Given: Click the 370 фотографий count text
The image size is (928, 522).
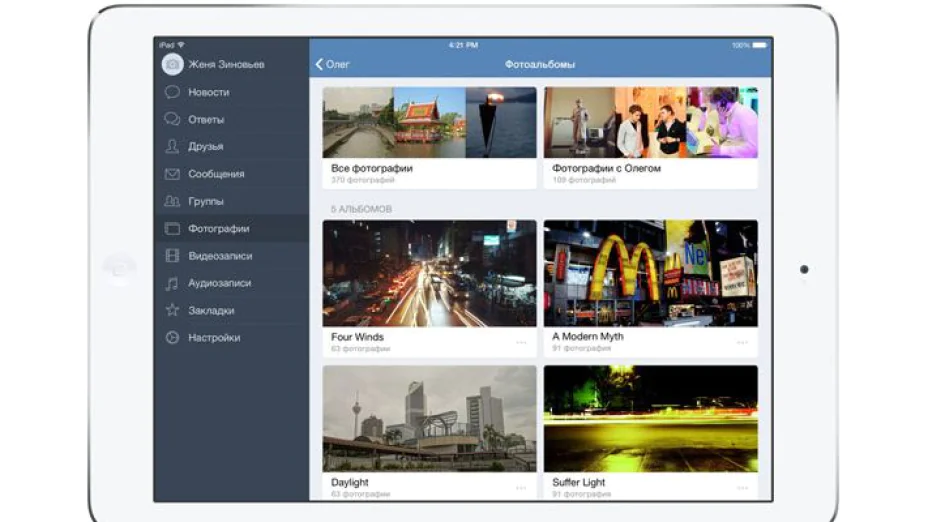Looking at the screenshot, I should point(362,180).
